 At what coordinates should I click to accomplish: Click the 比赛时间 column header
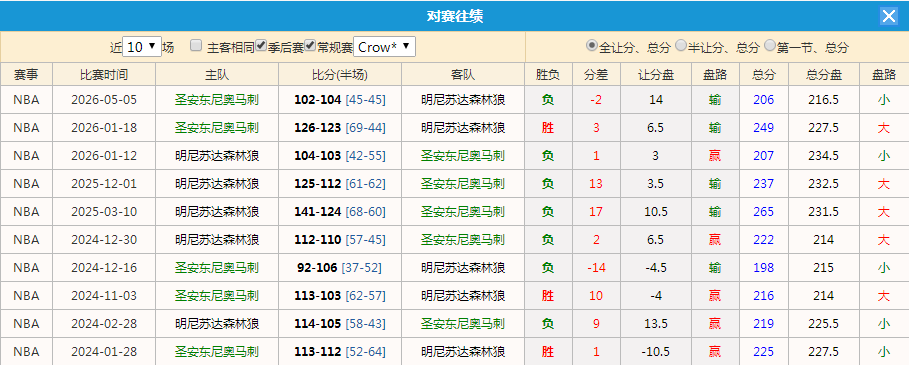(x=104, y=75)
